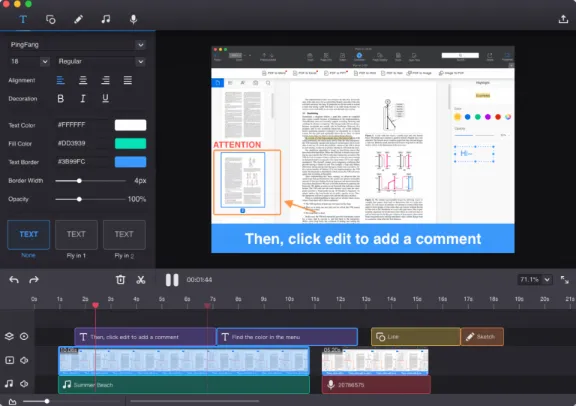Screen dimensions: 576x406
Task: Expand the PingFang font dropdown
Action: (x=140, y=45)
